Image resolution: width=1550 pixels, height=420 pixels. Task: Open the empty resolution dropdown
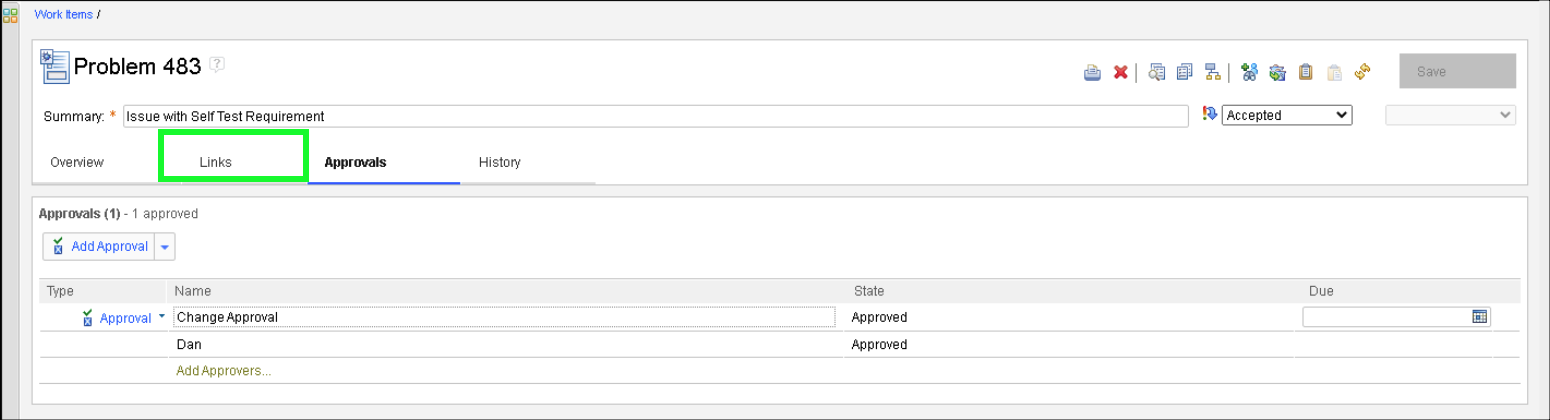[1450, 115]
